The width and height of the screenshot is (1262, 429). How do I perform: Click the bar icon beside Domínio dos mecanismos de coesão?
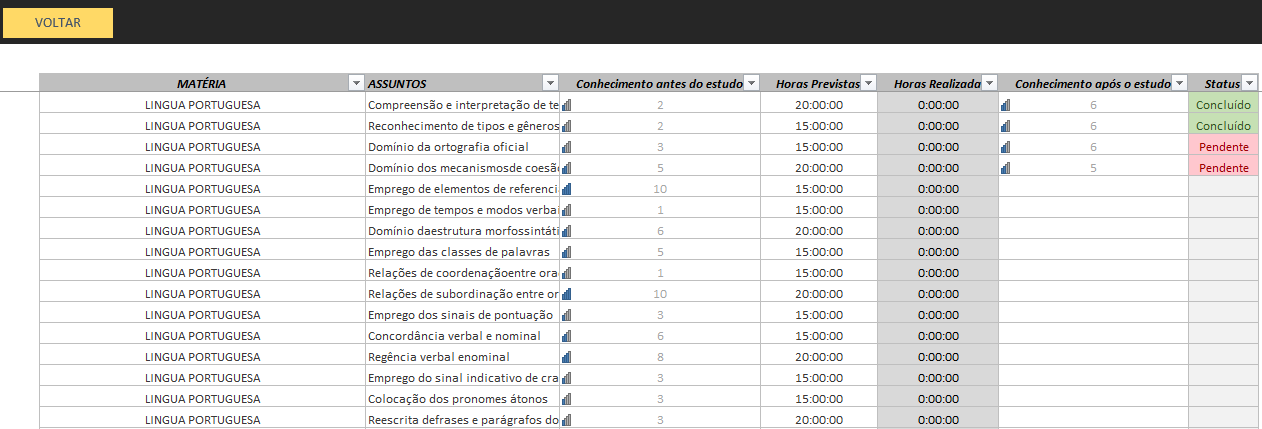pyautogui.click(x=566, y=167)
